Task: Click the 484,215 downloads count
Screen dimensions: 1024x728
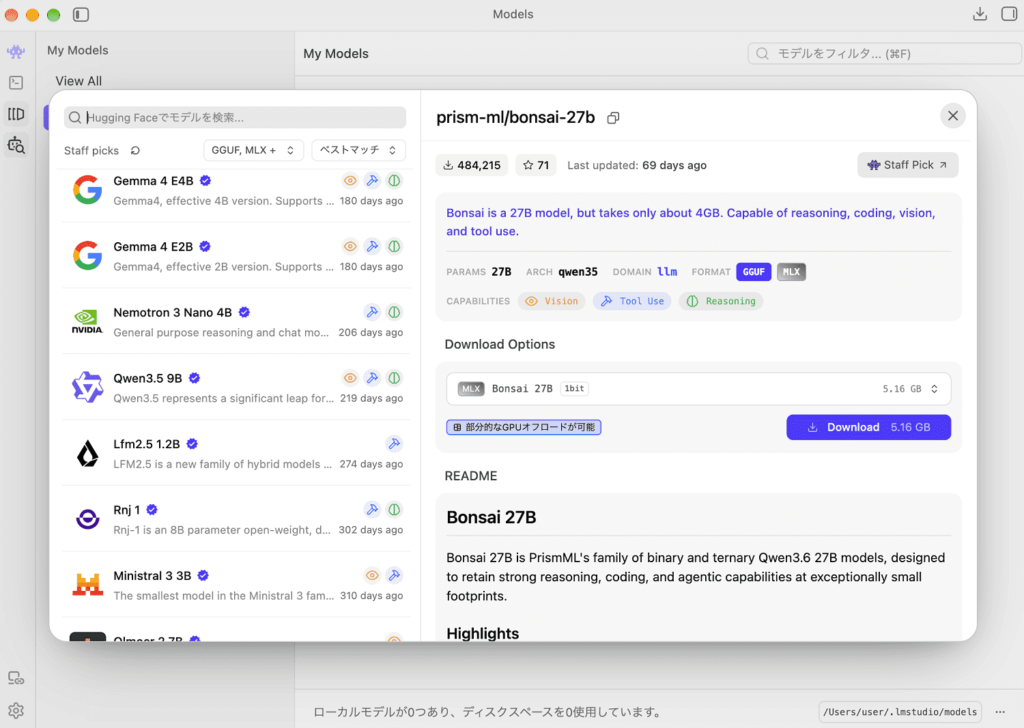Action: pyautogui.click(x=472, y=165)
